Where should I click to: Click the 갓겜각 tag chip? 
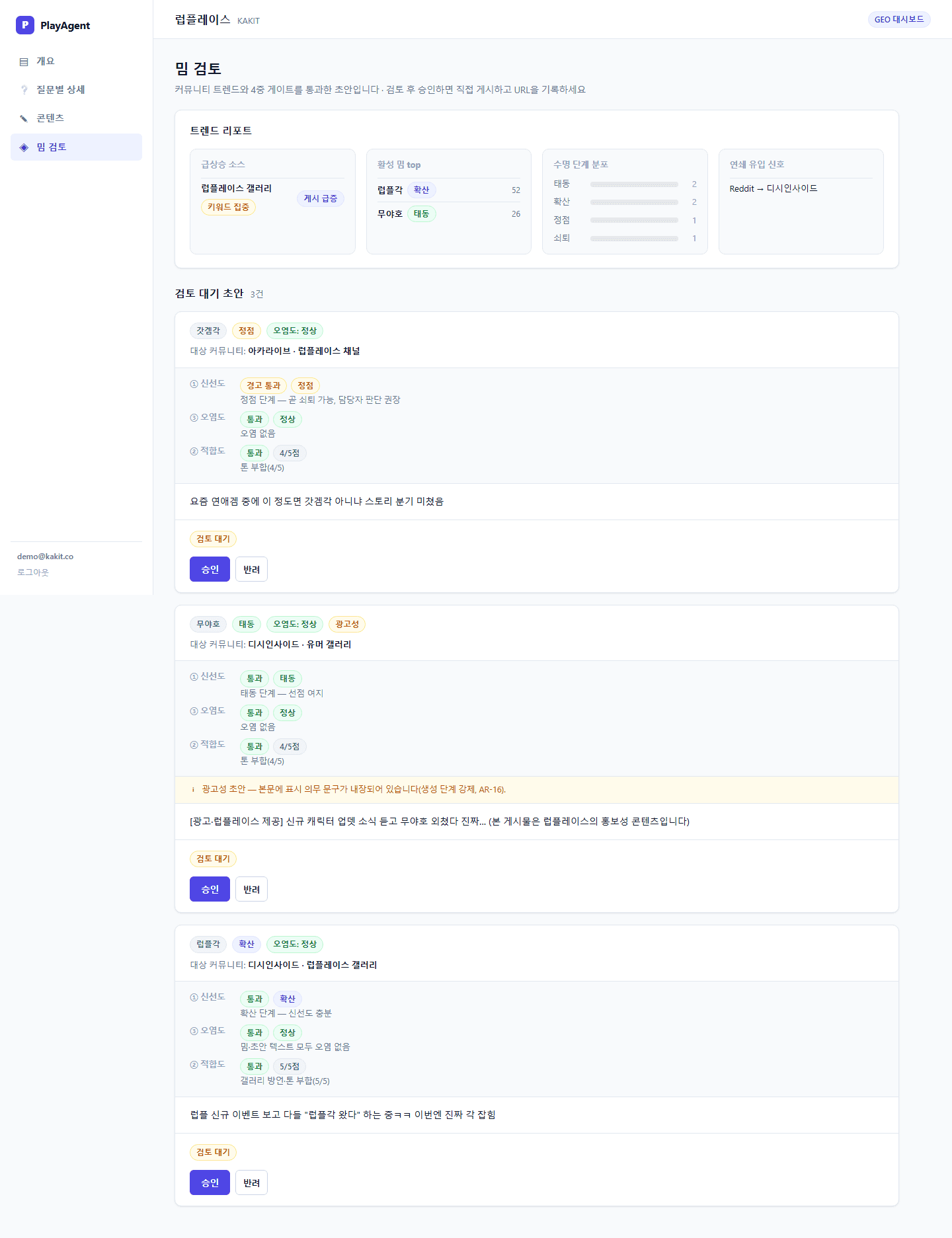208,330
